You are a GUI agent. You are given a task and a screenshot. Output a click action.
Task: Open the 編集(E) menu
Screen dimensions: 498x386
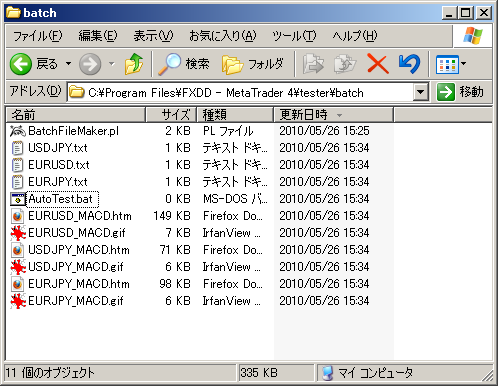tap(98, 36)
